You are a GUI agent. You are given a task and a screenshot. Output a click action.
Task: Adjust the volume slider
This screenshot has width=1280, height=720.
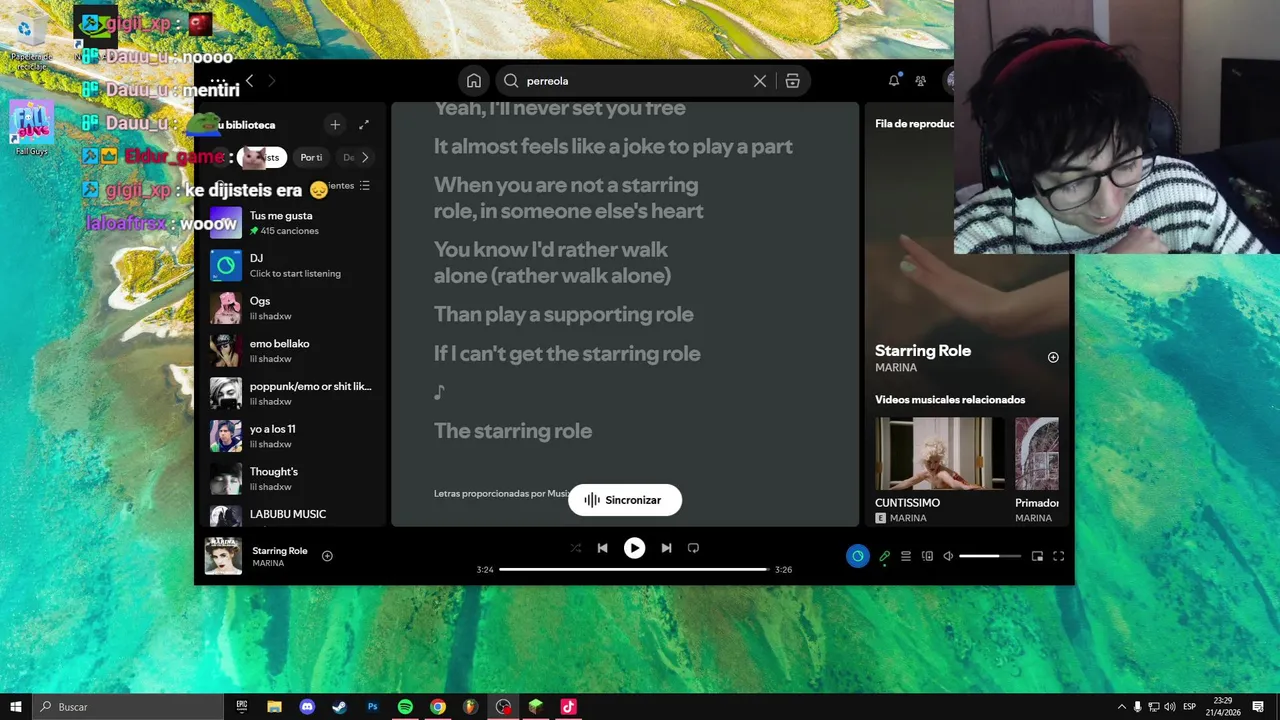(x=990, y=556)
